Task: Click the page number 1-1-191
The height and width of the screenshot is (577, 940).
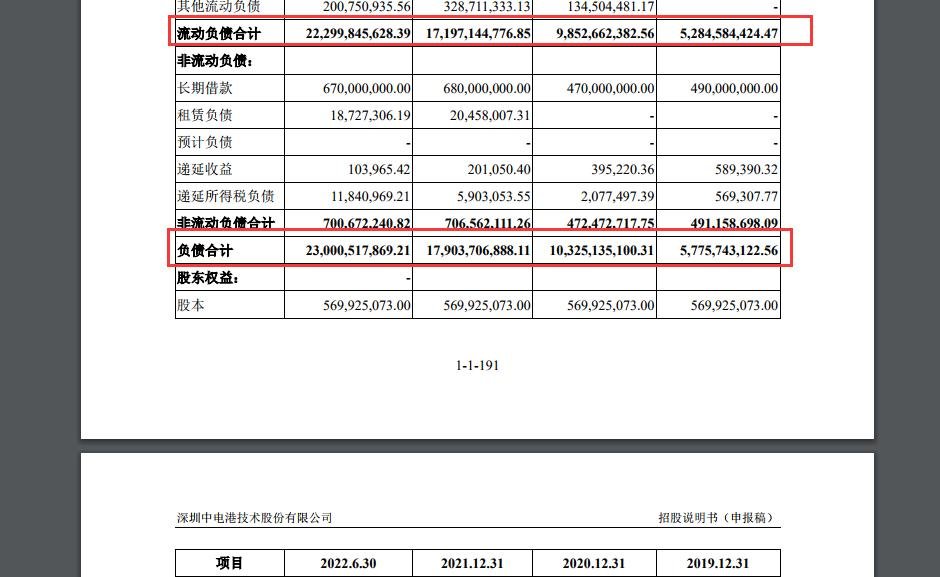Action: point(476,365)
